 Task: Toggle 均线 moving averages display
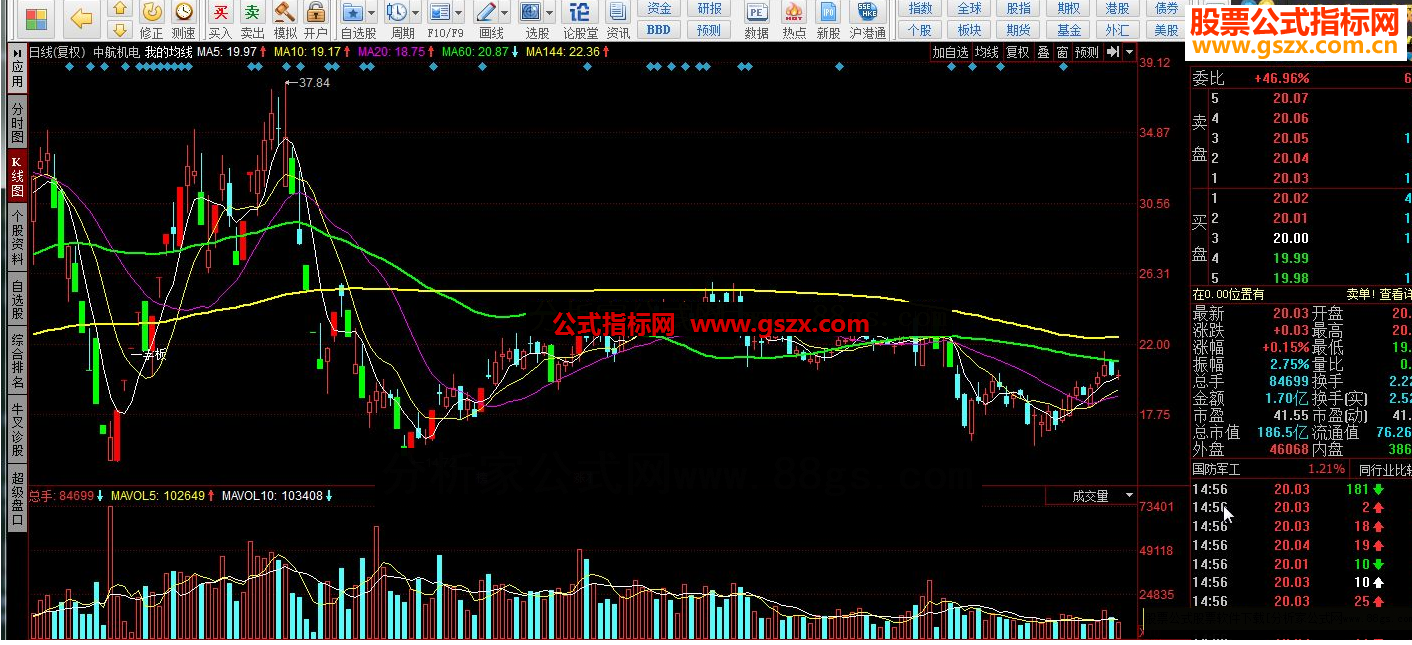pyautogui.click(x=987, y=52)
